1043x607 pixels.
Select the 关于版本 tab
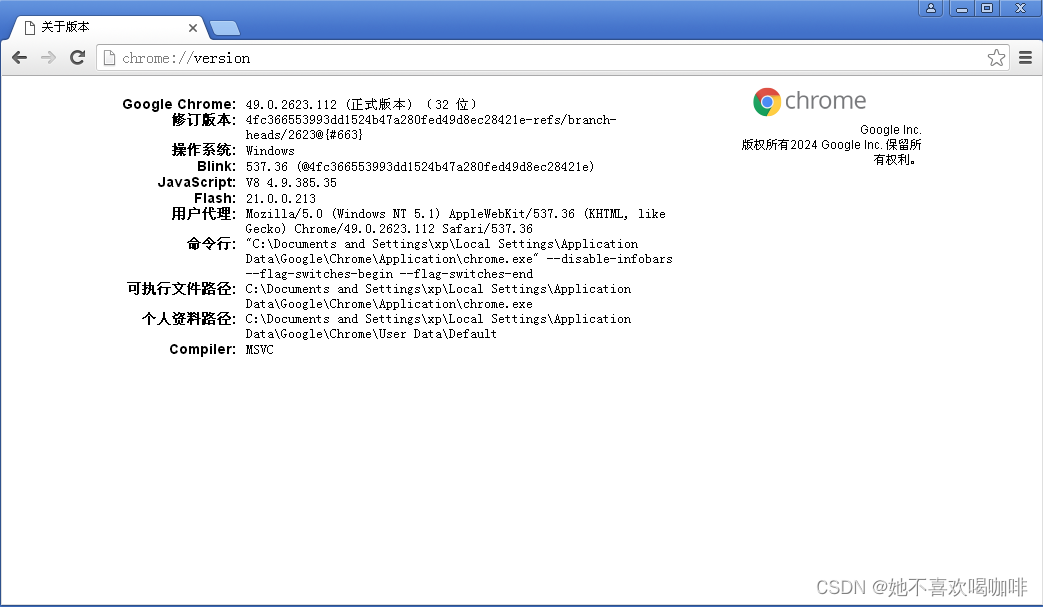(106, 27)
